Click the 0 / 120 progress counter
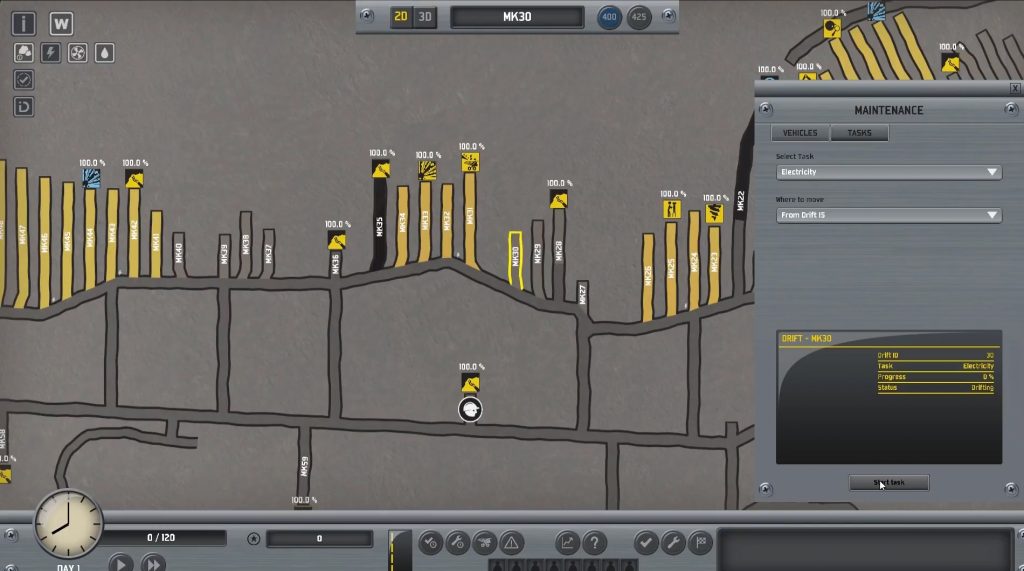 point(161,538)
